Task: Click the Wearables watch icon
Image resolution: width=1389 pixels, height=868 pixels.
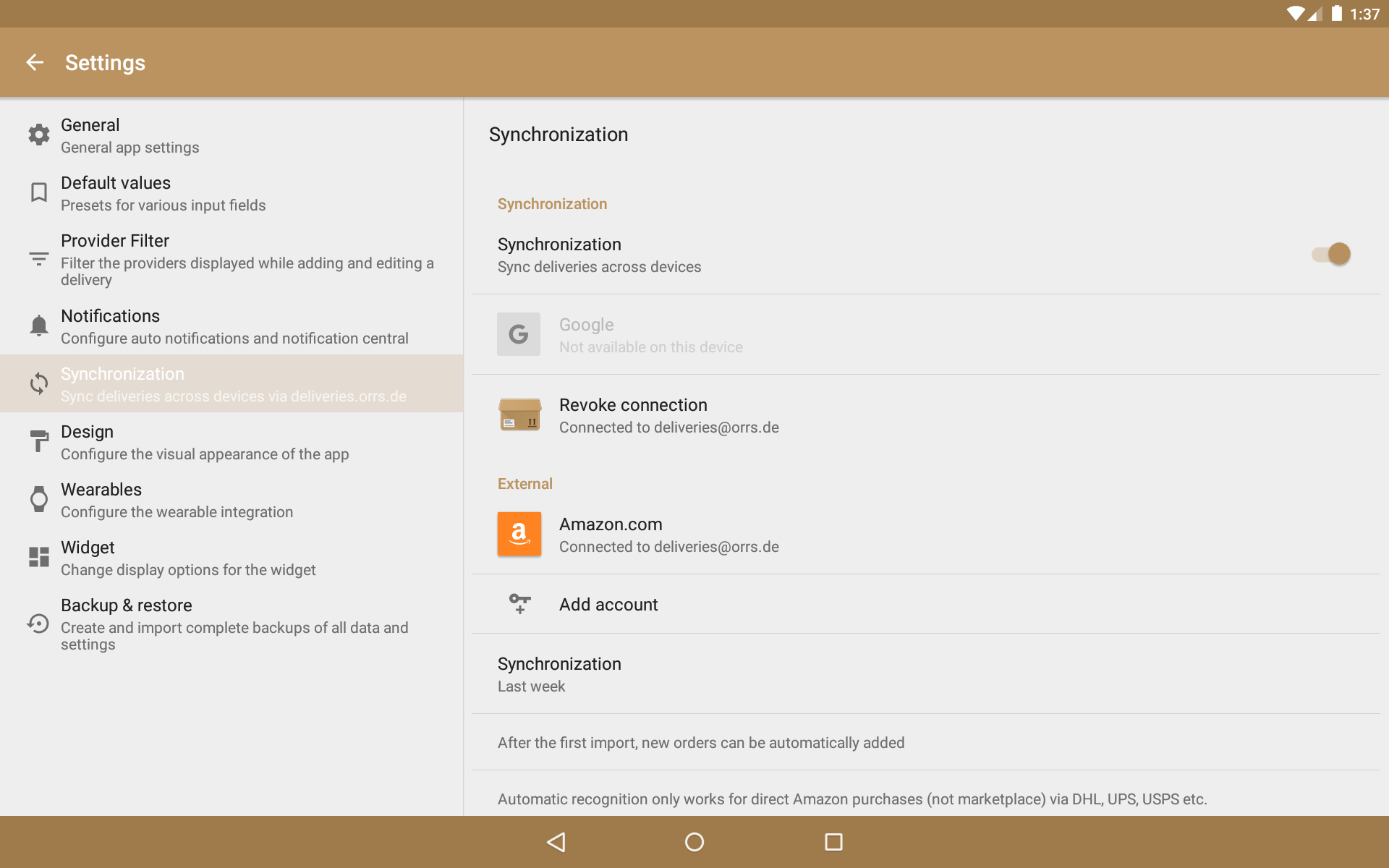Action: coord(39,499)
